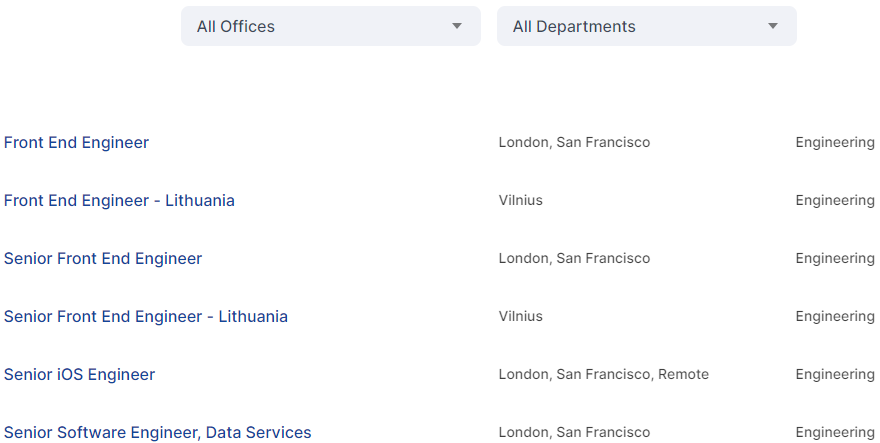880x443 pixels.
Task: Click location text beside Senior Front End Engineer
Action: tap(574, 258)
